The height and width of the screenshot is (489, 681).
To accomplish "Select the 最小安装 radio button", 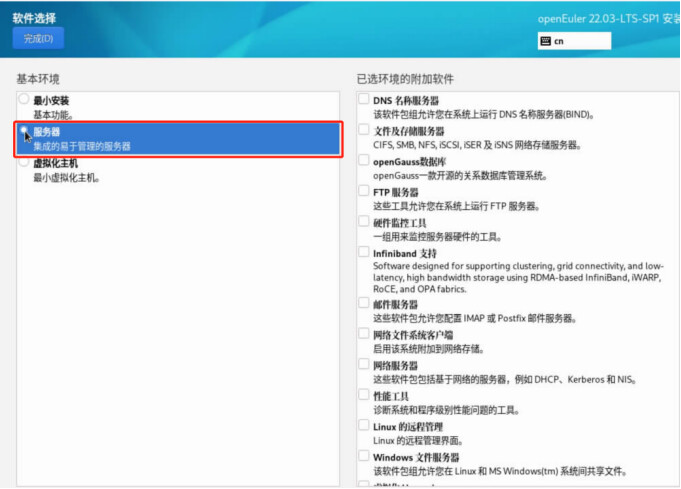I will click(x=24, y=100).
